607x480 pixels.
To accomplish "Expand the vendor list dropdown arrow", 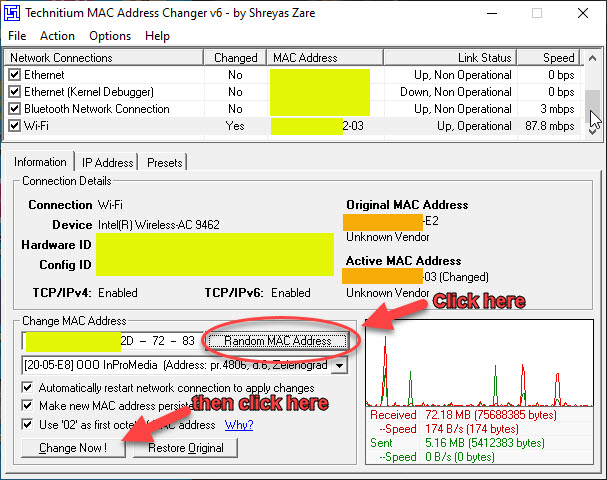I will [340, 365].
